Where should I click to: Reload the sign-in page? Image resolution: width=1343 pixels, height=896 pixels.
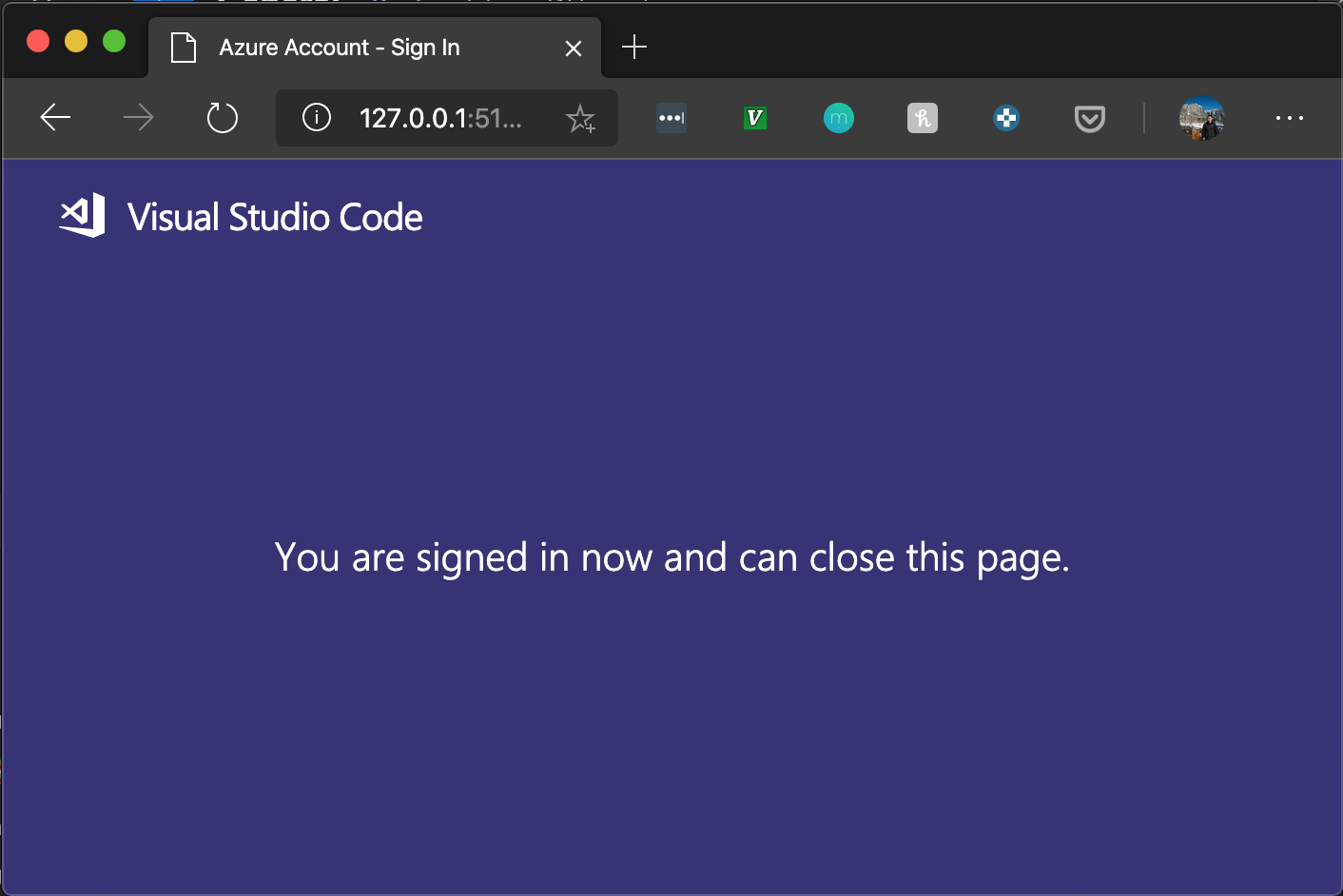(x=223, y=118)
